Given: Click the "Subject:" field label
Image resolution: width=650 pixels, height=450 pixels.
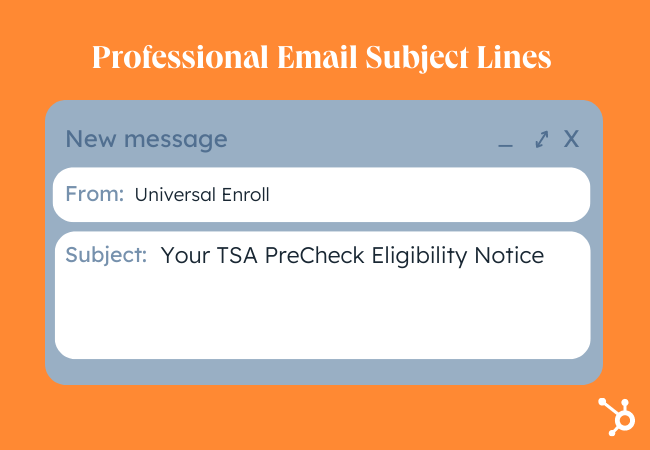Looking at the screenshot, I should coord(106,255).
